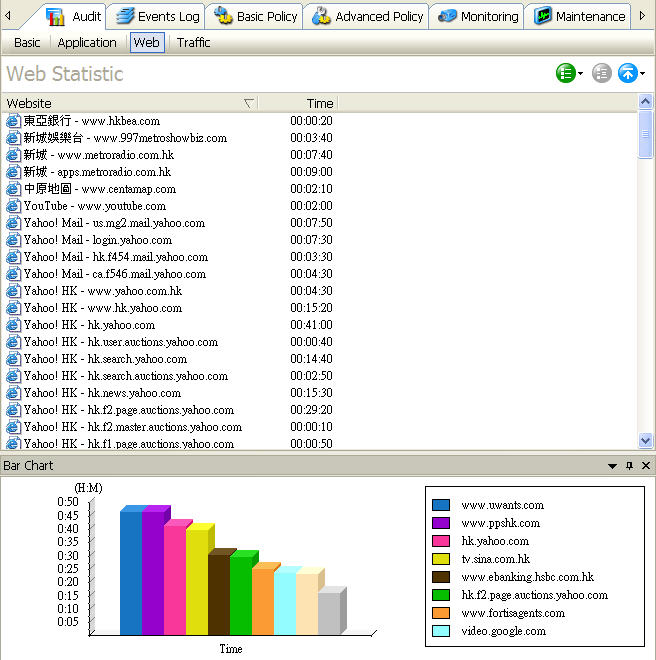
Task: Click the page icon for hk.search.auctions.yahoo.com
Action: [13, 376]
